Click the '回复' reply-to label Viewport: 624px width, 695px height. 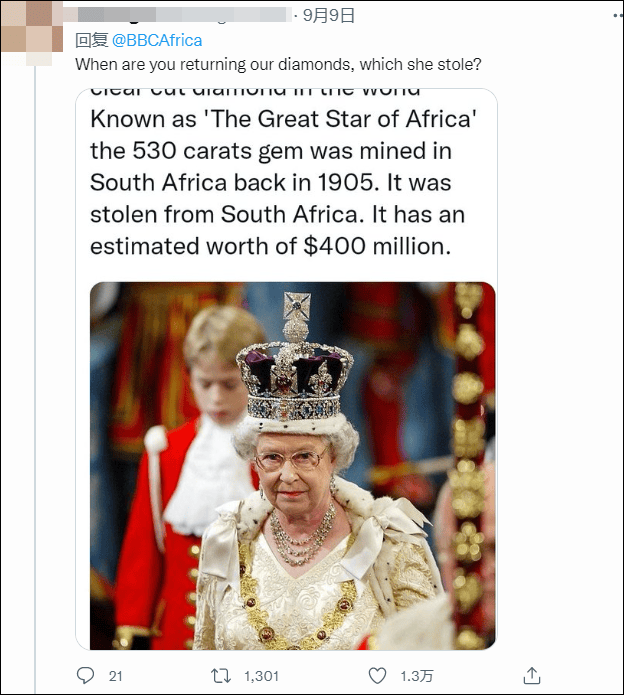[91, 40]
